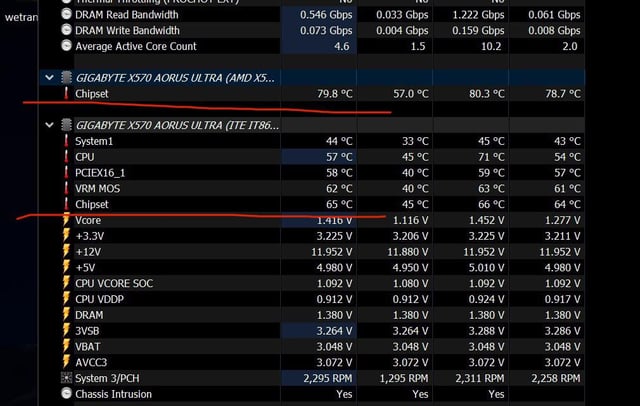
Task: Select the VRM MOS sensor label
Action: [98, 189]
